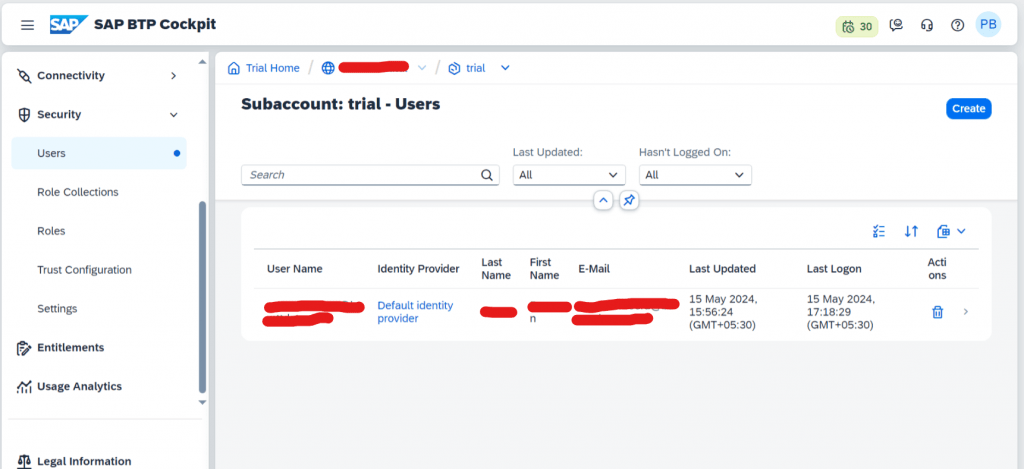Viewport: 1024px width, 469px height.
Task: Click the E-Mail column header
Action: 594,268
